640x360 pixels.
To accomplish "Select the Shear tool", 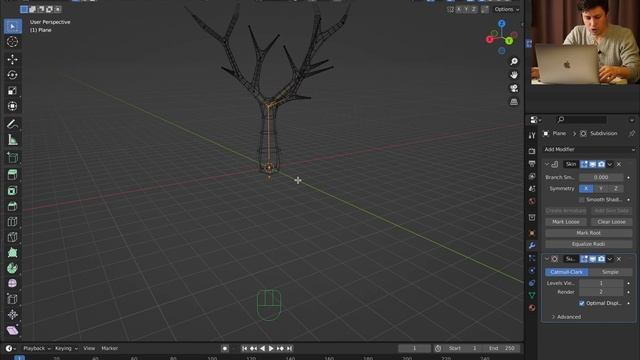I will (x=13, y=330).
